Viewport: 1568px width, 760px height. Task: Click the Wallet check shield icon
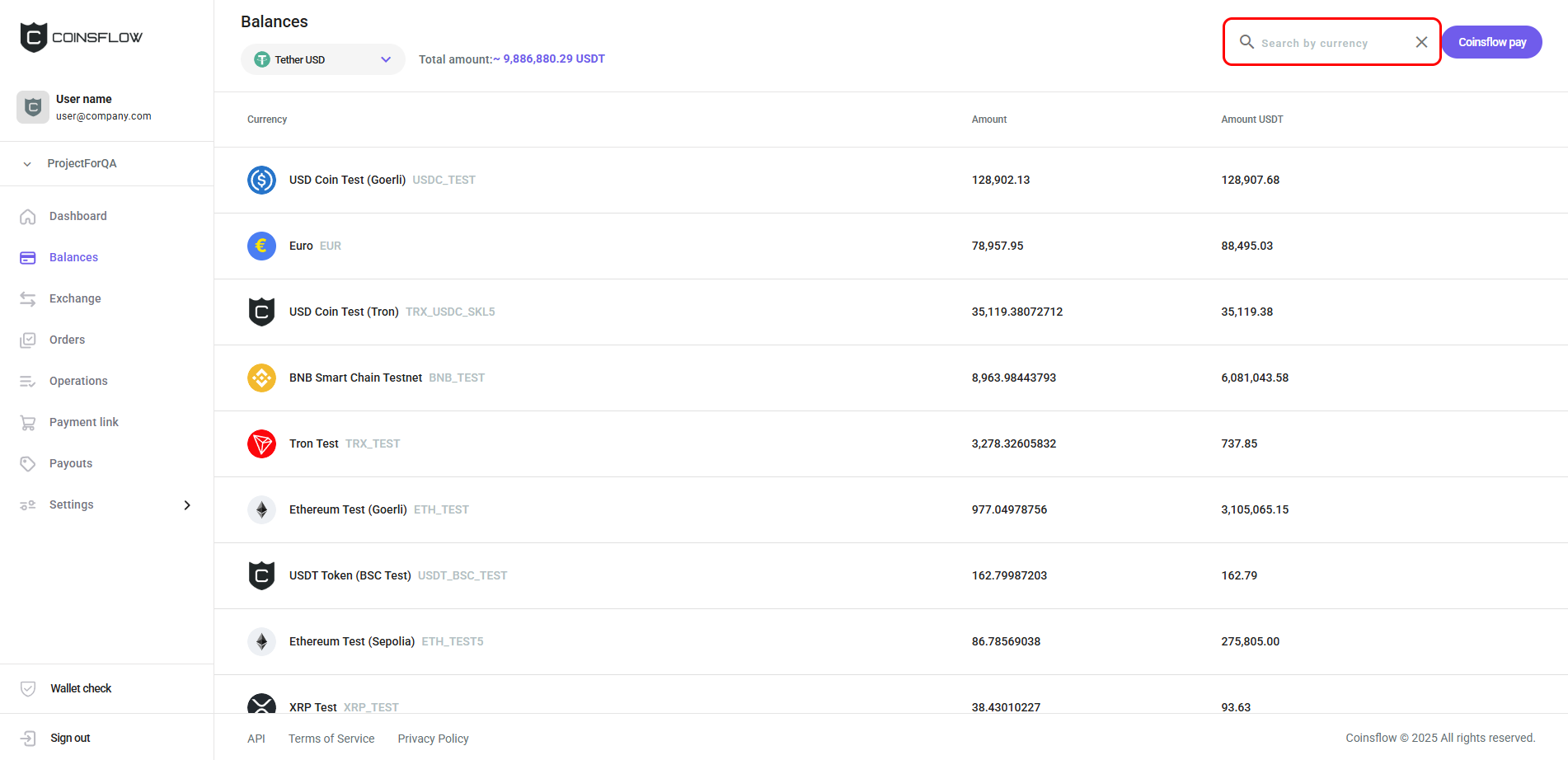point(28,688)
